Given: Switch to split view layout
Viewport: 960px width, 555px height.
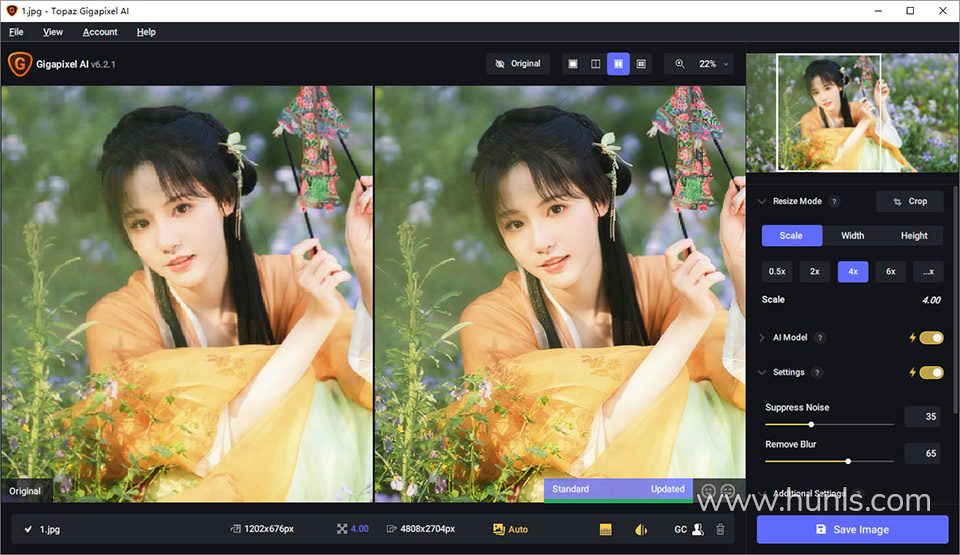Looking at the screenshot, I should pos(596,64).
